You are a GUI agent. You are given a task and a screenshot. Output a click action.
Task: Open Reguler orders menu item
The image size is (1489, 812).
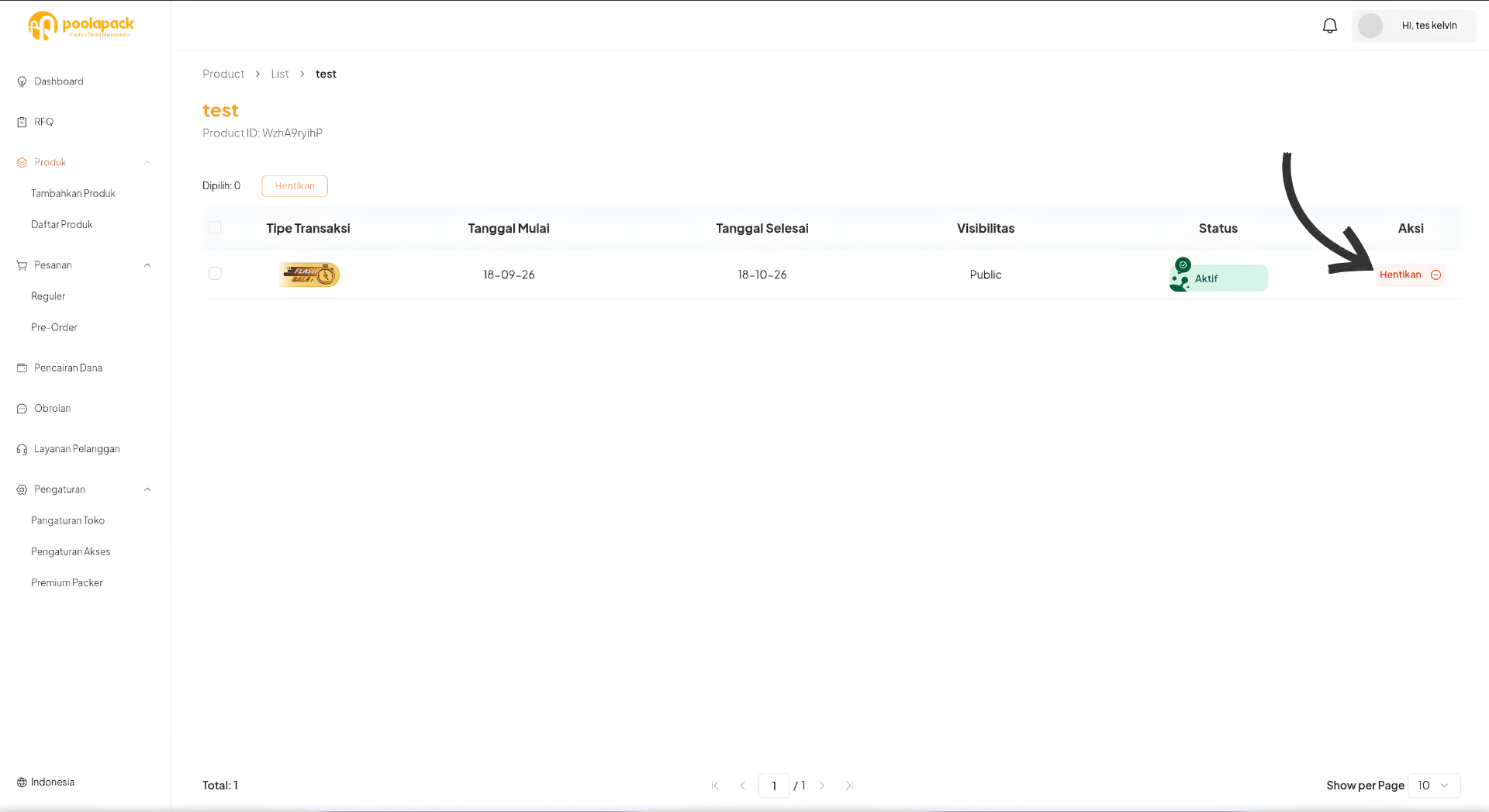48,296
